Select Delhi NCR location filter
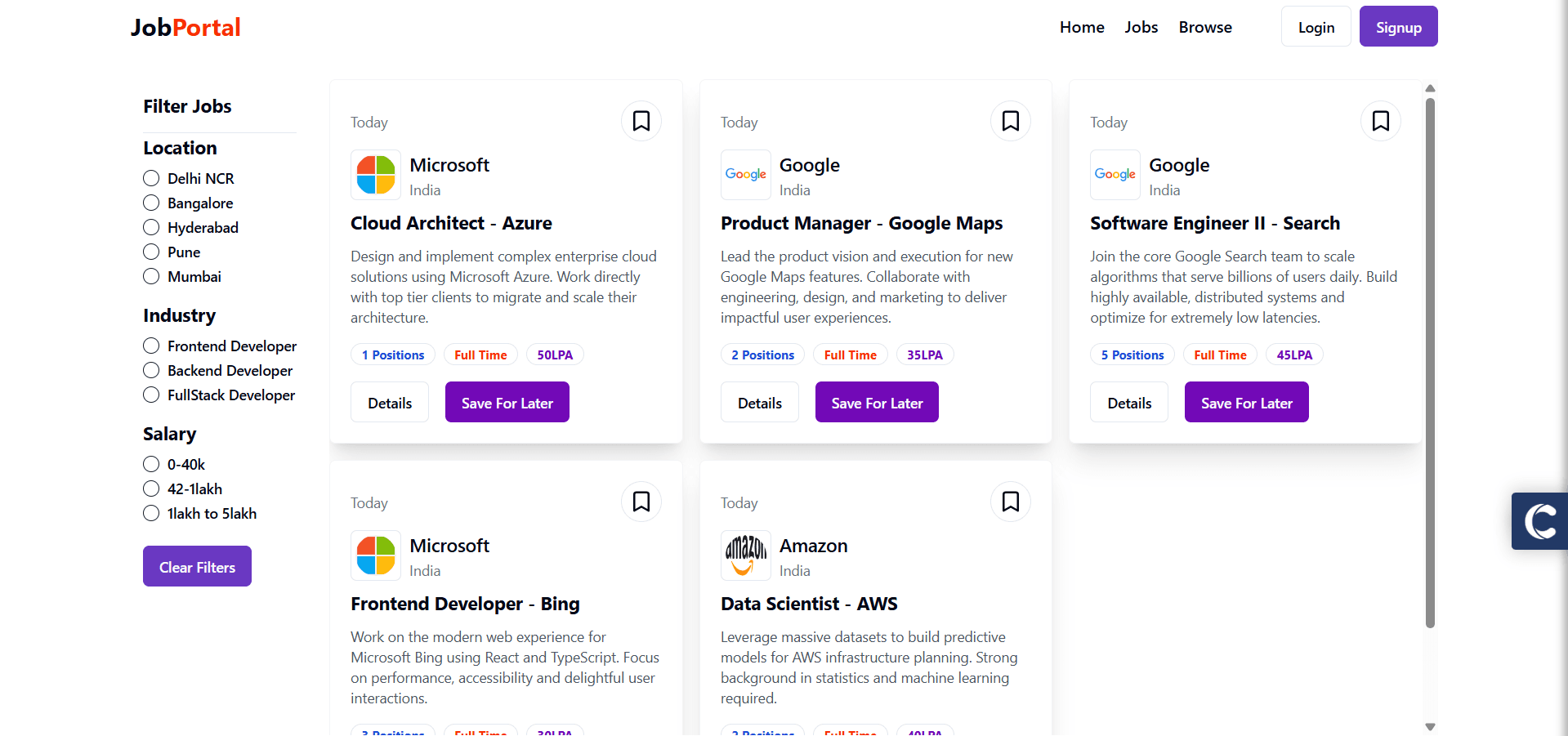Viewport: 1568px width, 736px height. pyautogui.click(x=151, y=178)
